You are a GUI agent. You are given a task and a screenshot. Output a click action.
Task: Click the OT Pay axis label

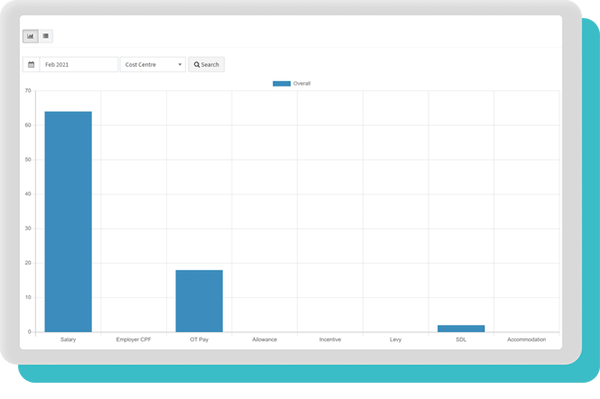tap(199, 339)
